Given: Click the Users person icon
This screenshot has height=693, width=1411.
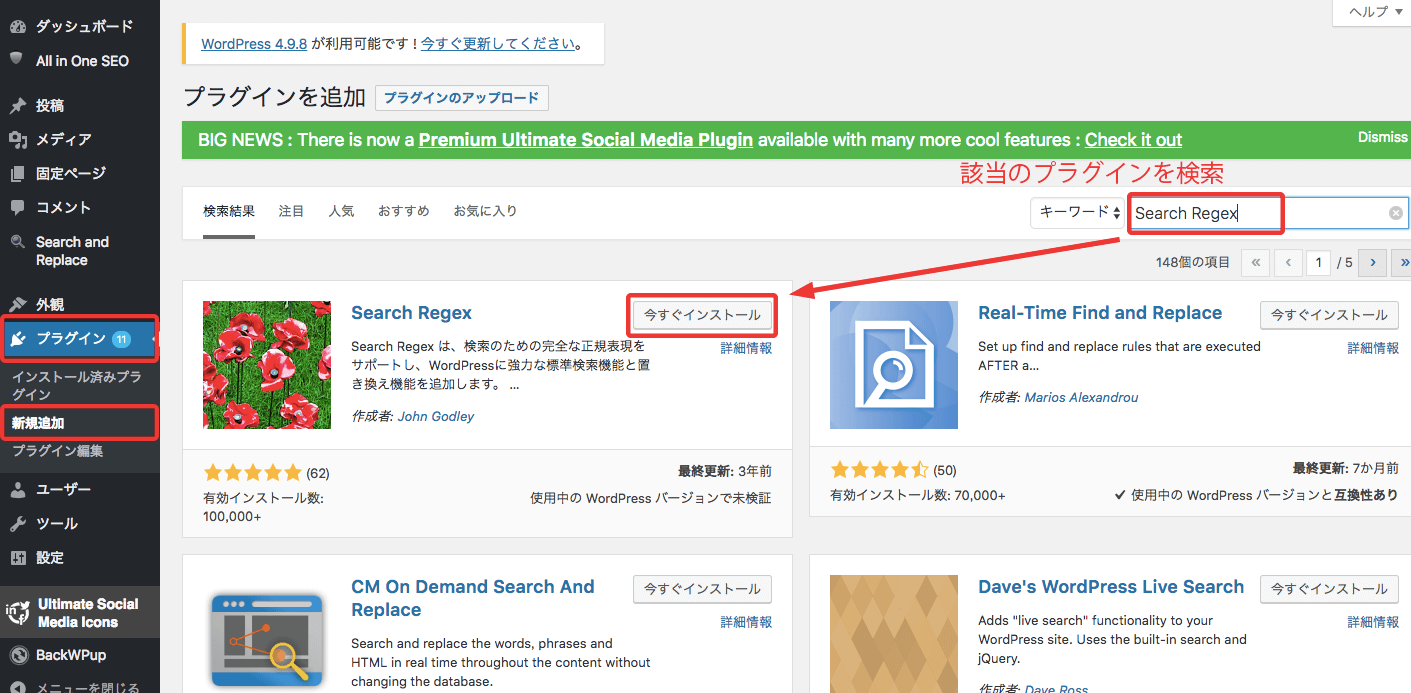Looking at the screenshot, I should pyautogui.click(x=17, y=489).
